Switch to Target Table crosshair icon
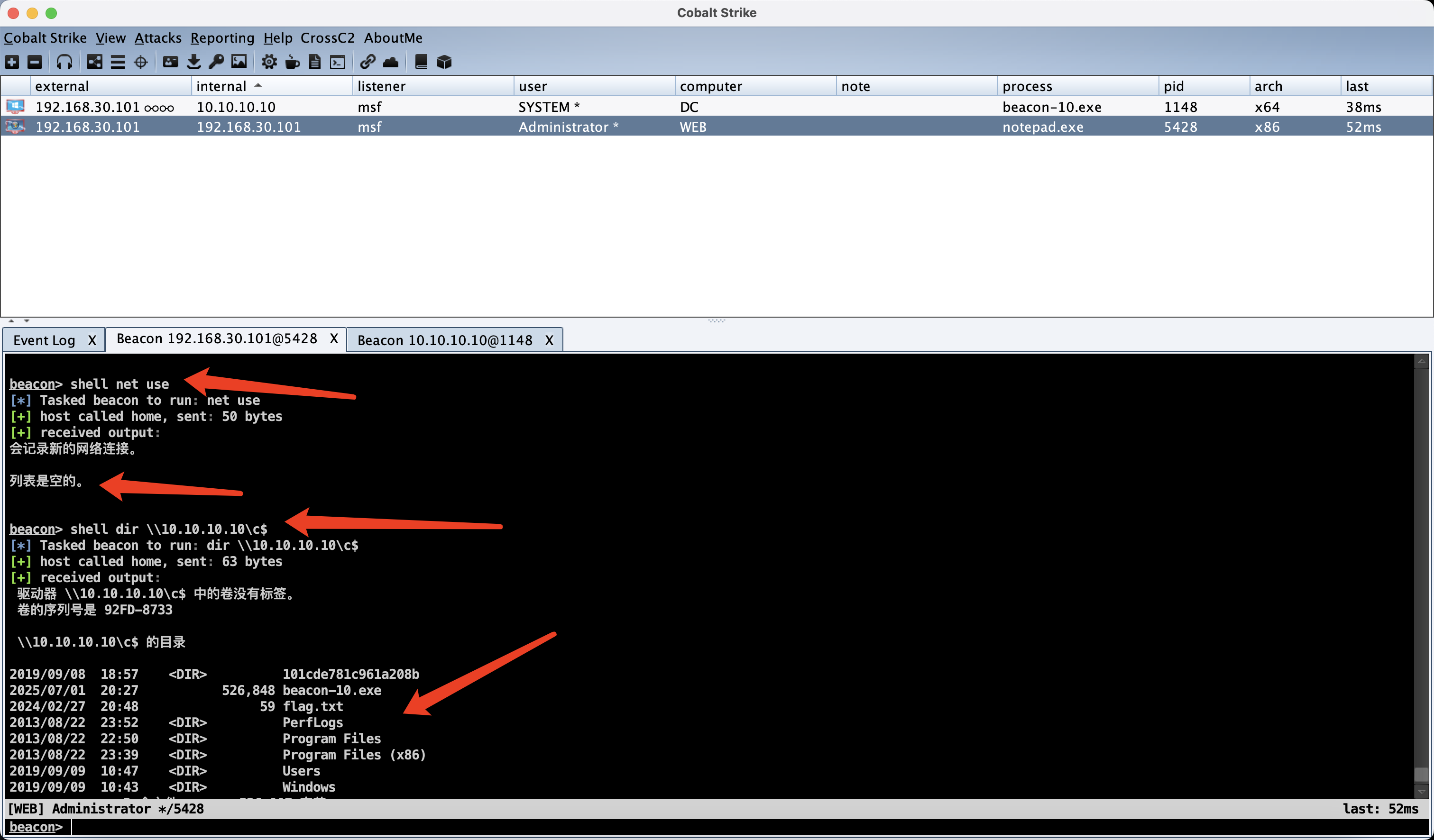 pos(140,62)
